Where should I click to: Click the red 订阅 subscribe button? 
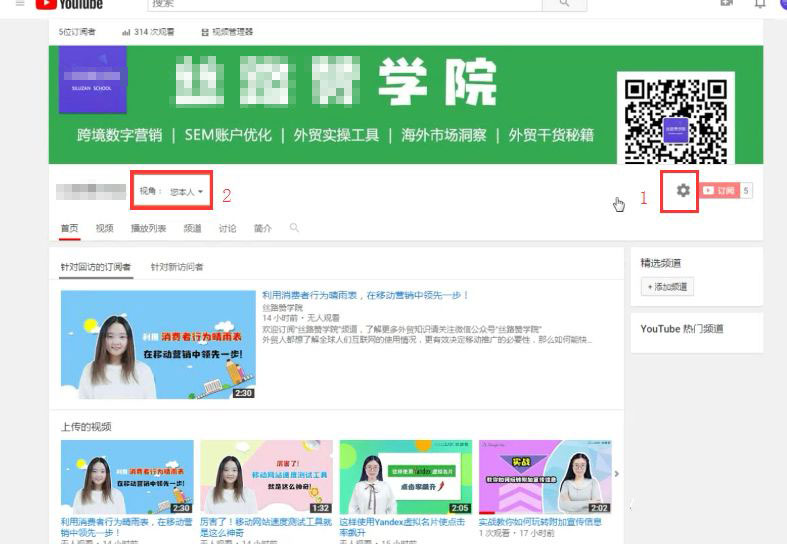[x=719, y=191]
